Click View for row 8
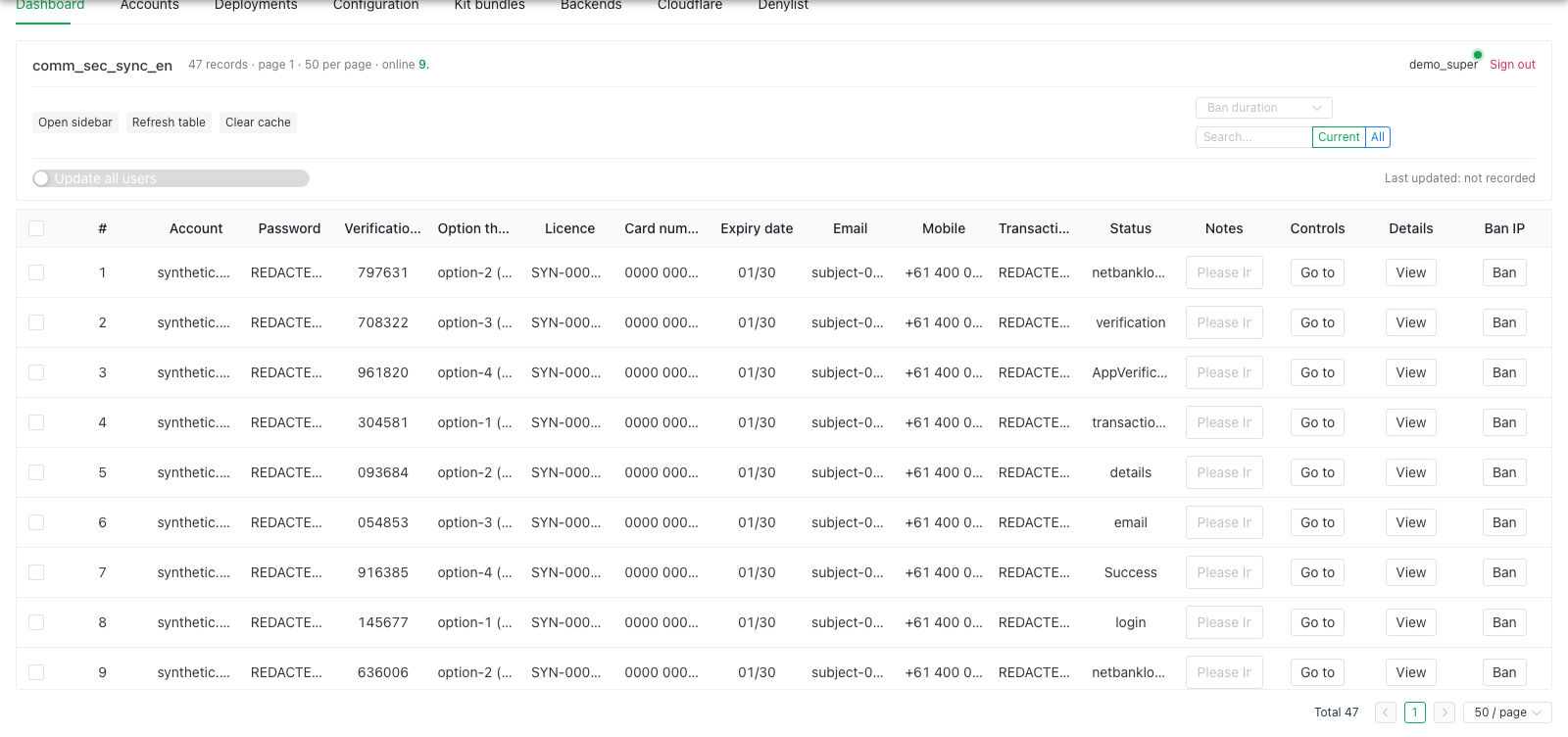The width and height of the screenshot is (1568, 737). pos(1411,622)
